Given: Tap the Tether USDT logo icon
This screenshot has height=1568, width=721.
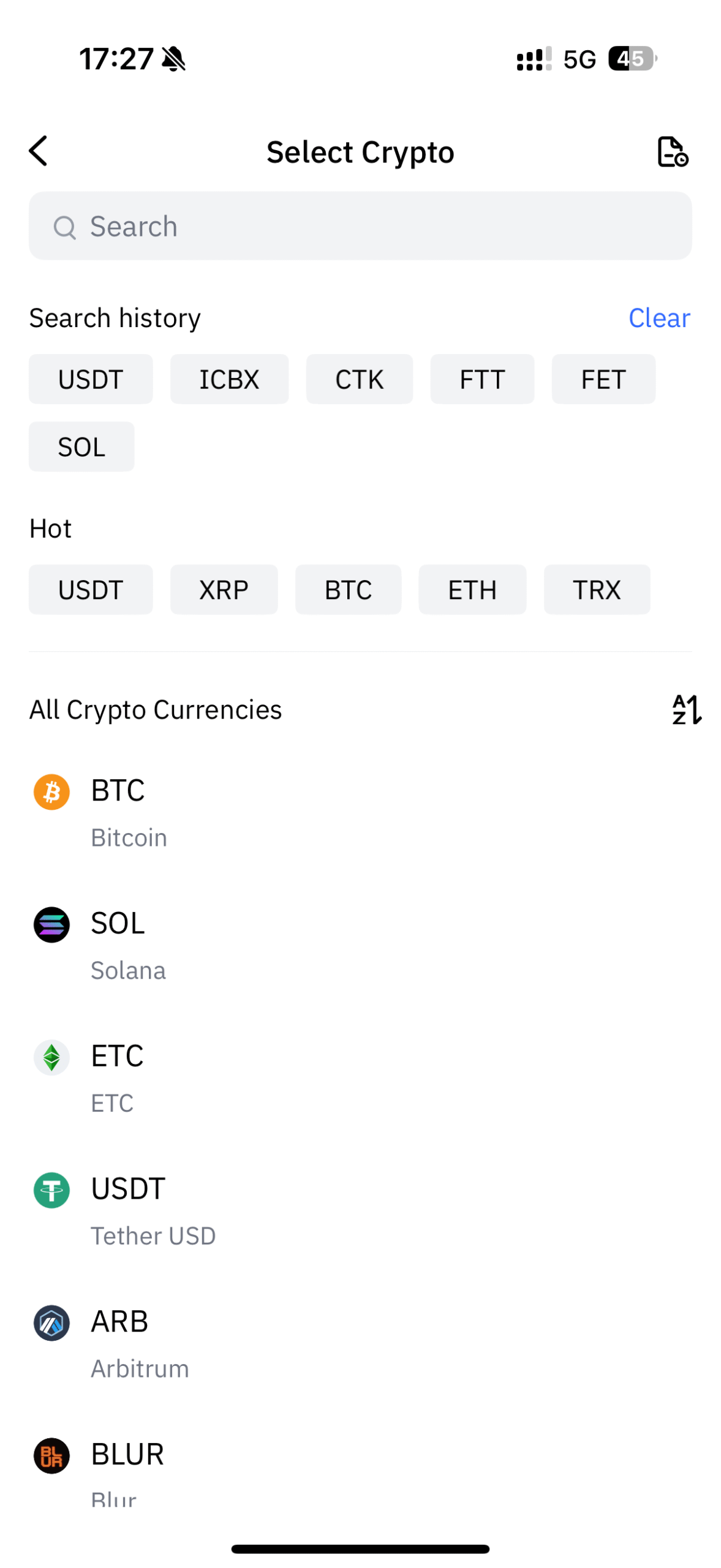Looking at the screenshot, I should [51, 1189].
